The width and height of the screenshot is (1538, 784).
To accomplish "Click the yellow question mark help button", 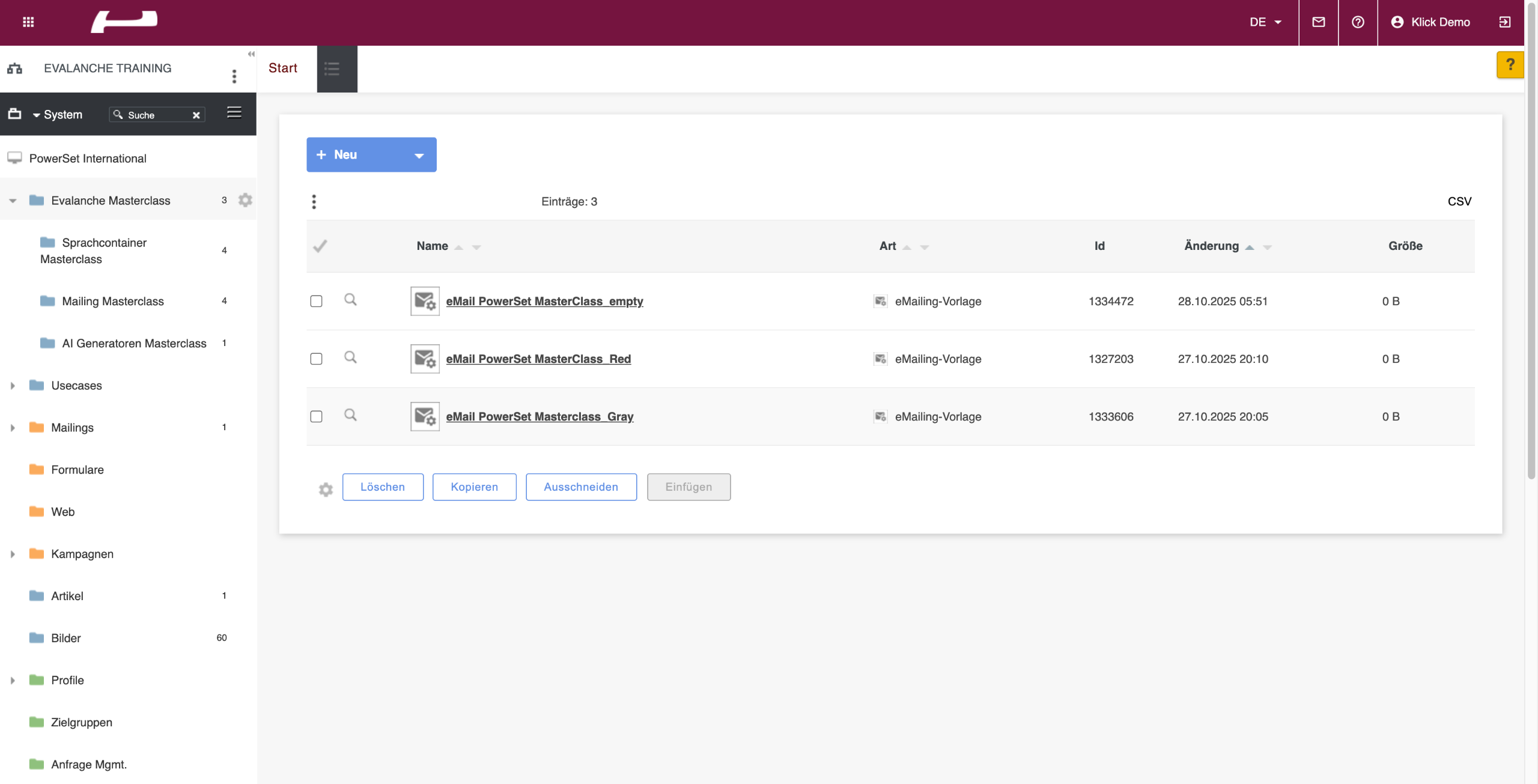I will [x=1509, y=65].
